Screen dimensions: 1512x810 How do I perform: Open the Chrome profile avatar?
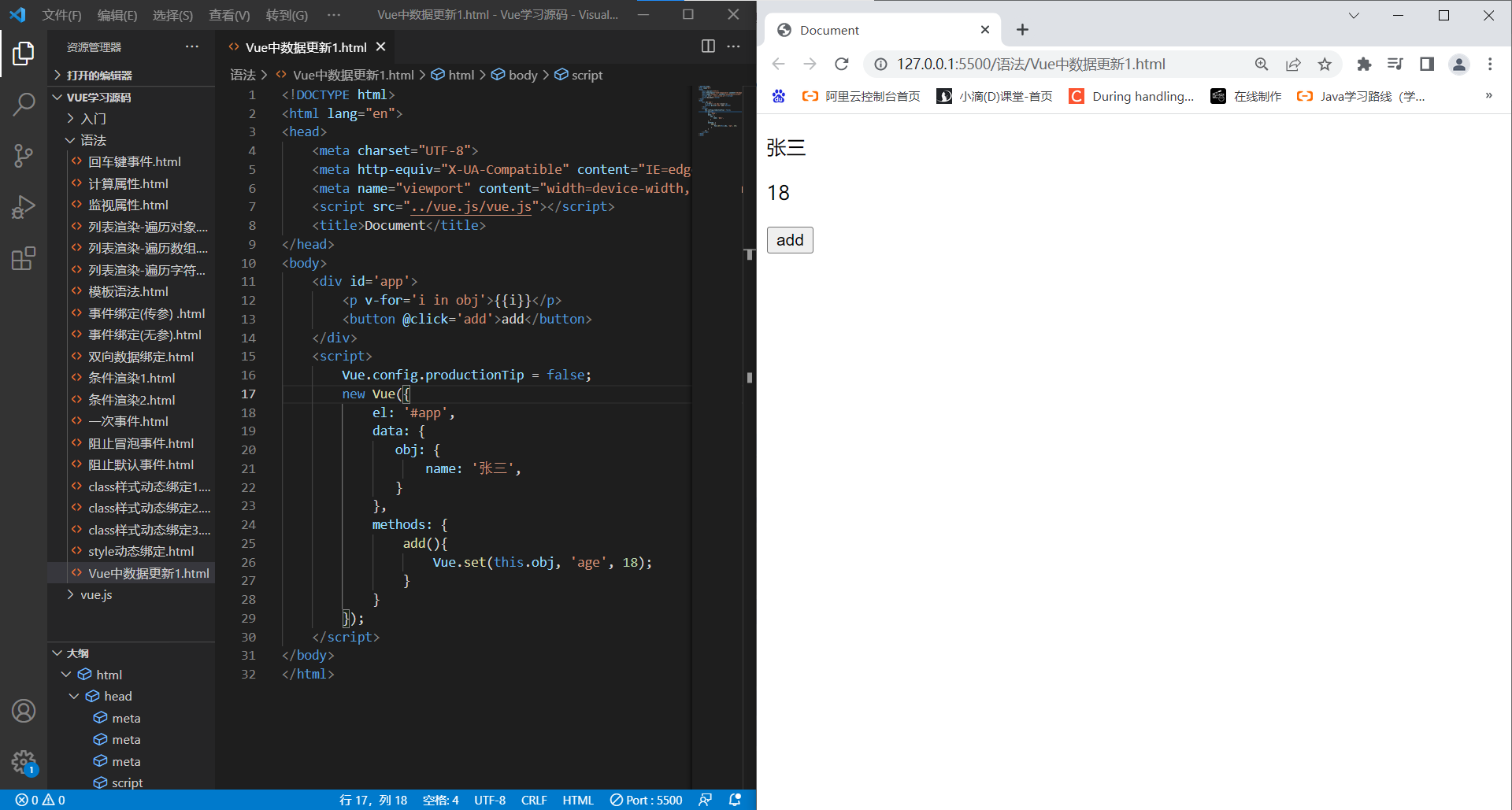(1459, 65)
